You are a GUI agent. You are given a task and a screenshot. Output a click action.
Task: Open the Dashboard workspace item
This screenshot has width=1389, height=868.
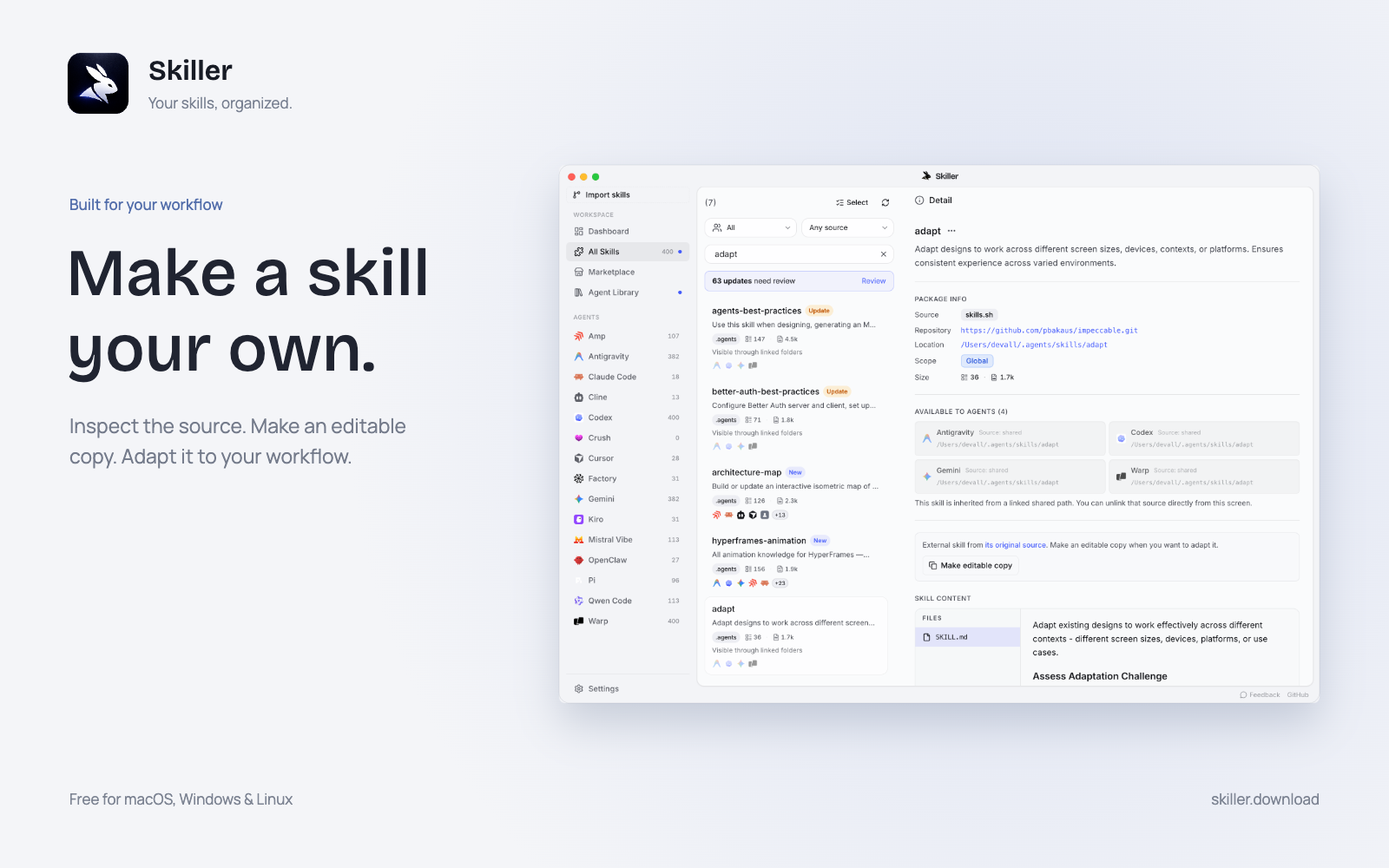tap(628, 232)
